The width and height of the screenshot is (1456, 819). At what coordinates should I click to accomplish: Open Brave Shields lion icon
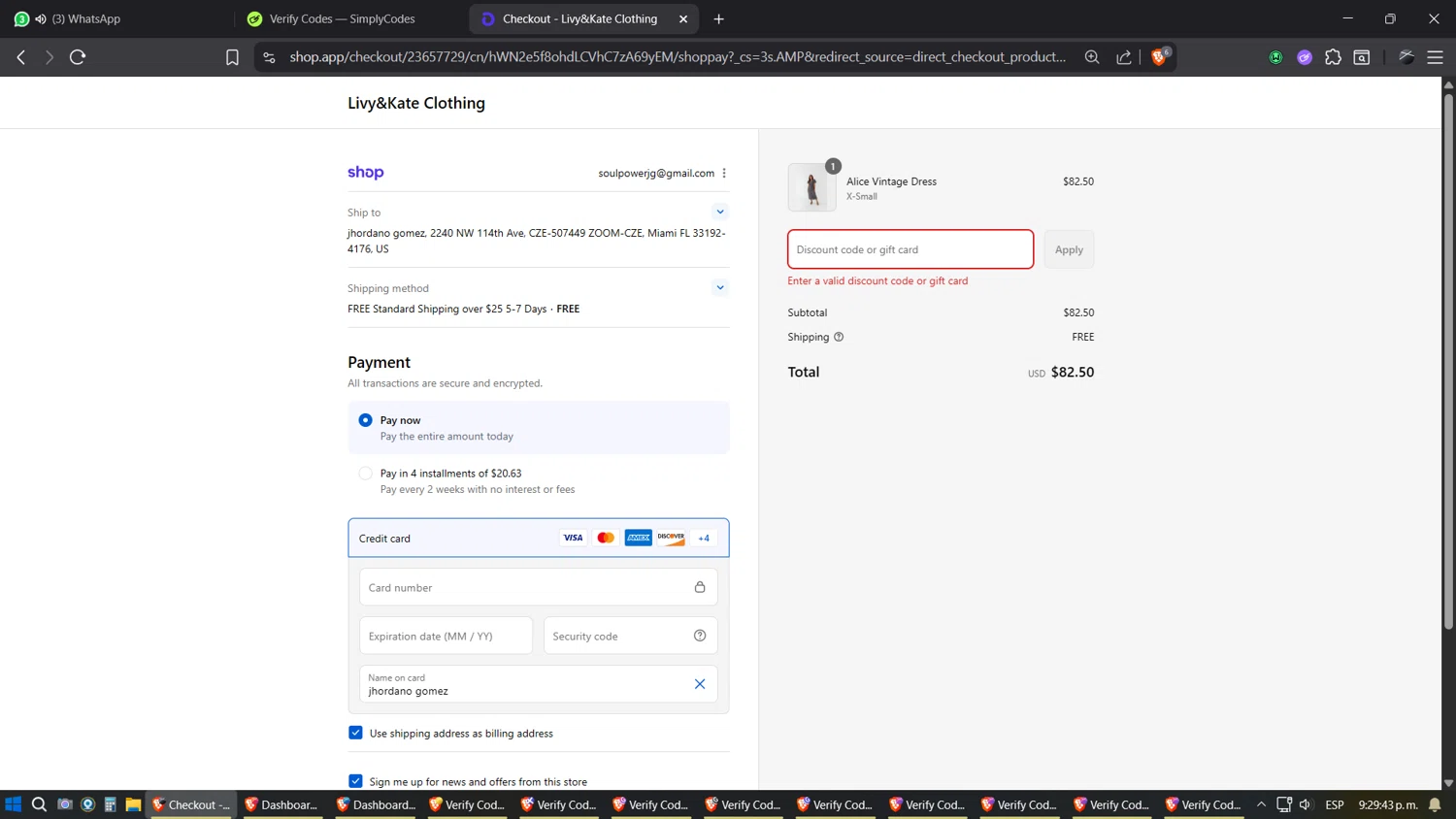(1160, 56)
